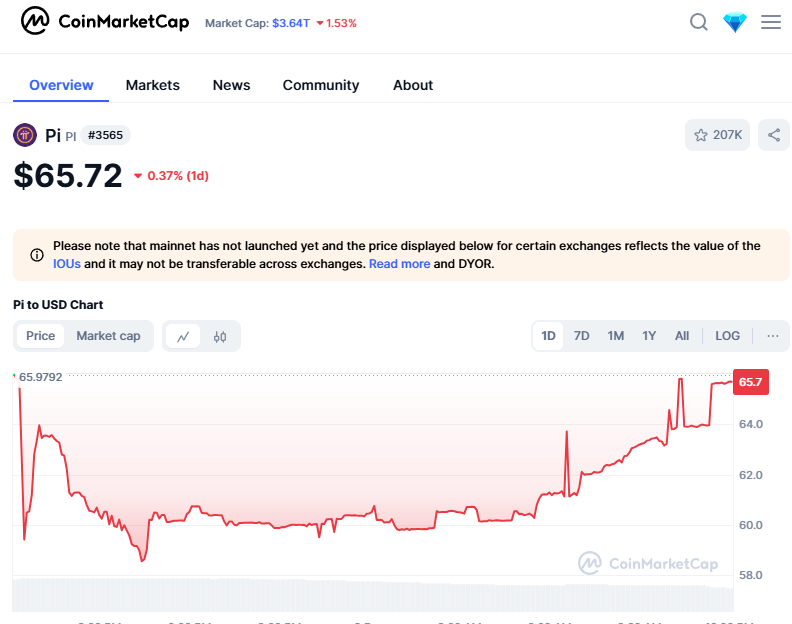Viewport: 792px width, 624px height.
Task: Open the hamburger menu
Action: point(771,22)
